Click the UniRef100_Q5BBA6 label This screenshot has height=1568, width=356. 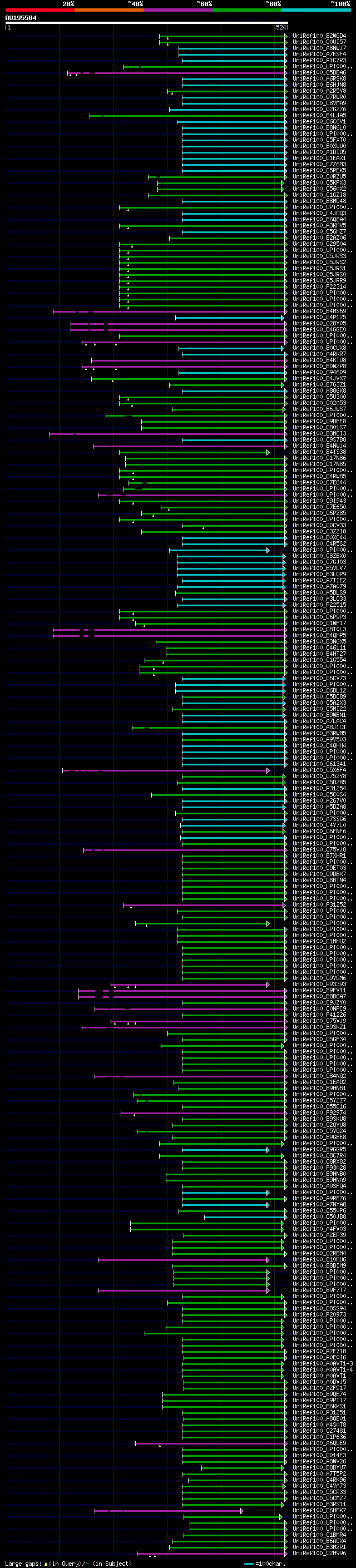coord(319,72)
